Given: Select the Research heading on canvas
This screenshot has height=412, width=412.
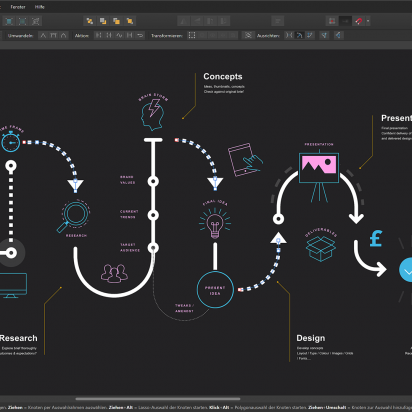Looking at the screenshot, I should point(19,338).
